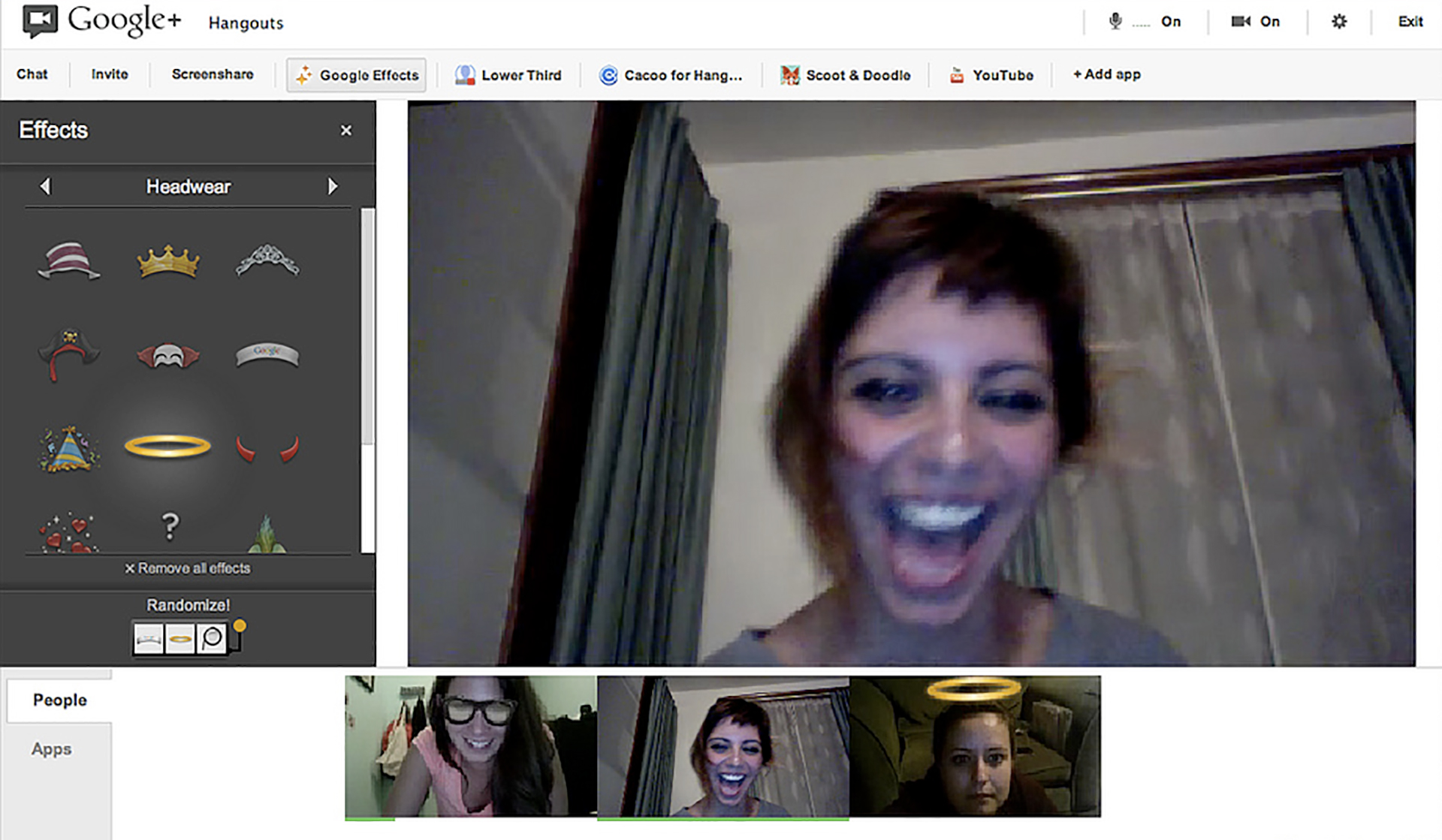Apply the floating hearts effect

click(68, 532)
